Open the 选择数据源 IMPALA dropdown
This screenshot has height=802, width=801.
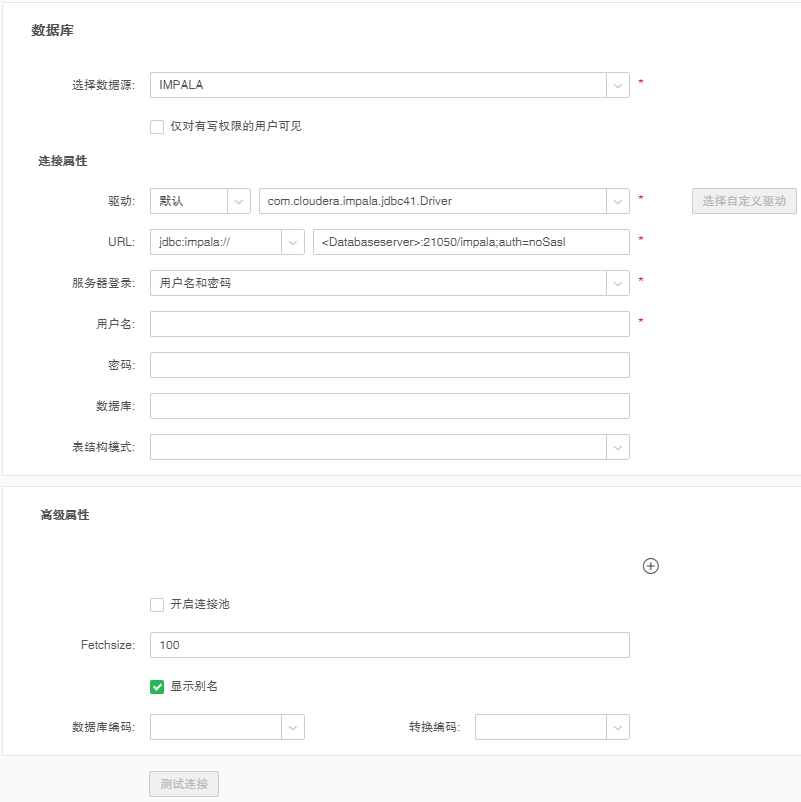[389, 85]
